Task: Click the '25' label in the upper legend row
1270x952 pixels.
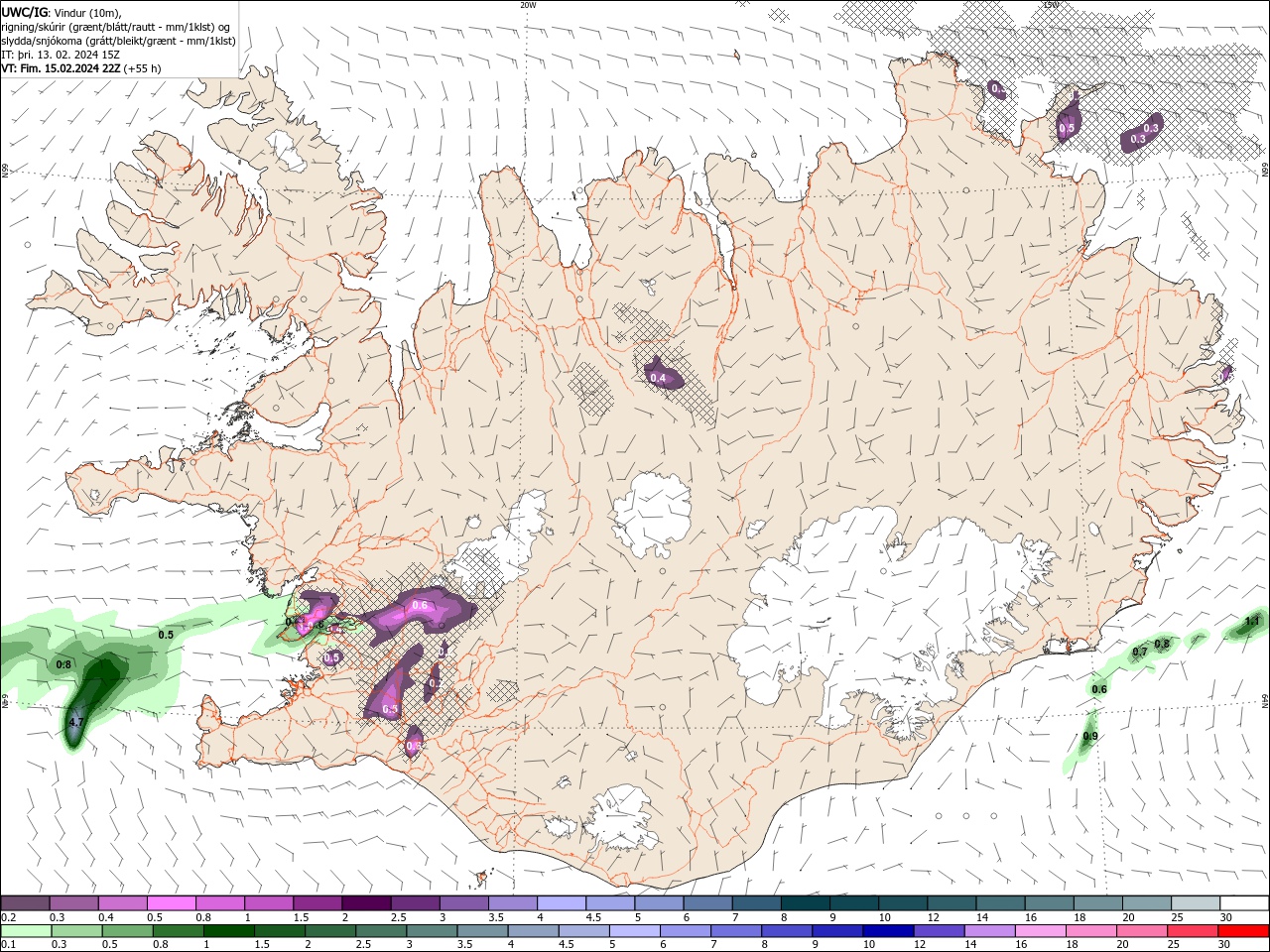Action: [x=1176, y=917]
